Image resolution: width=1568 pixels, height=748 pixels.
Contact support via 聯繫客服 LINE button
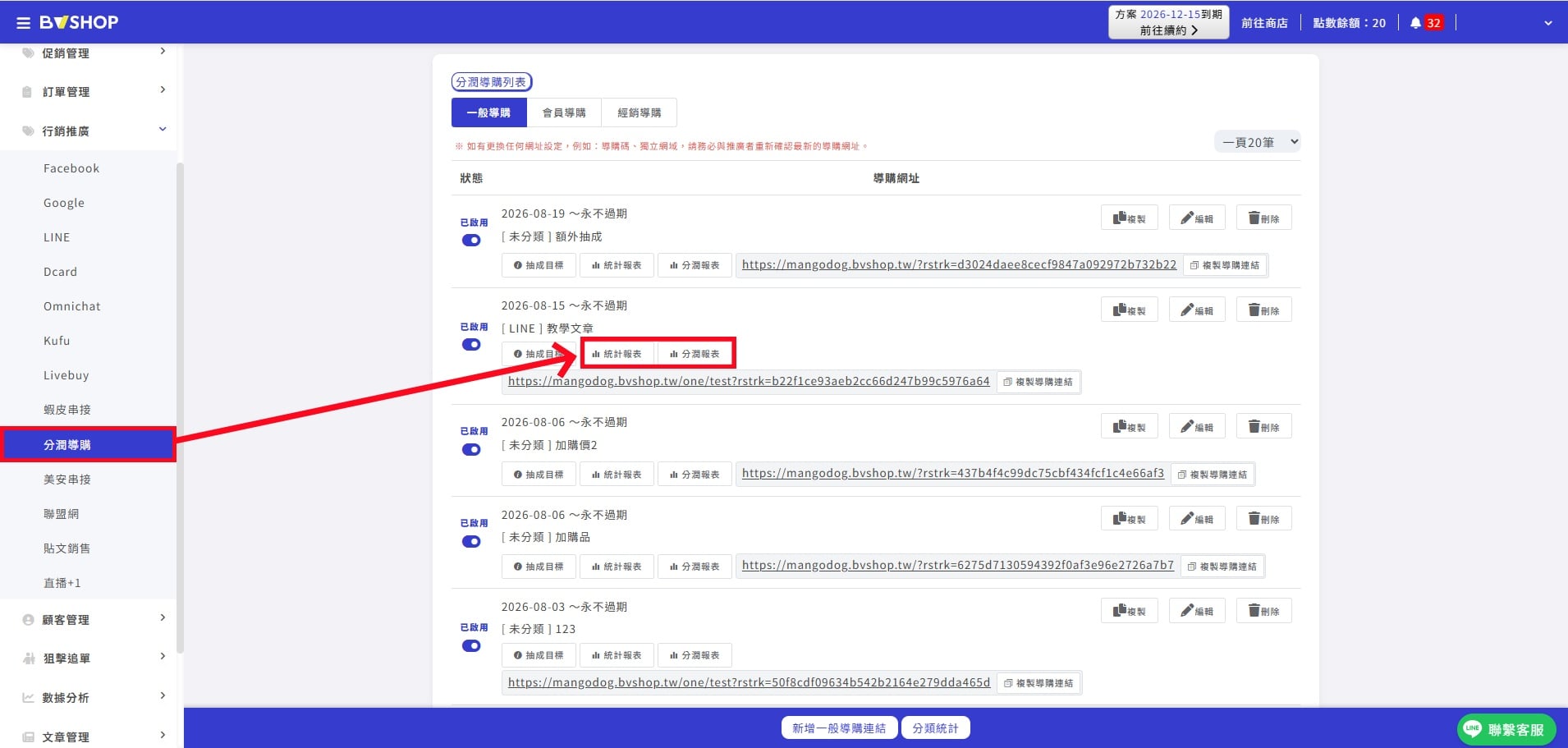click(x=1506, y=729)
